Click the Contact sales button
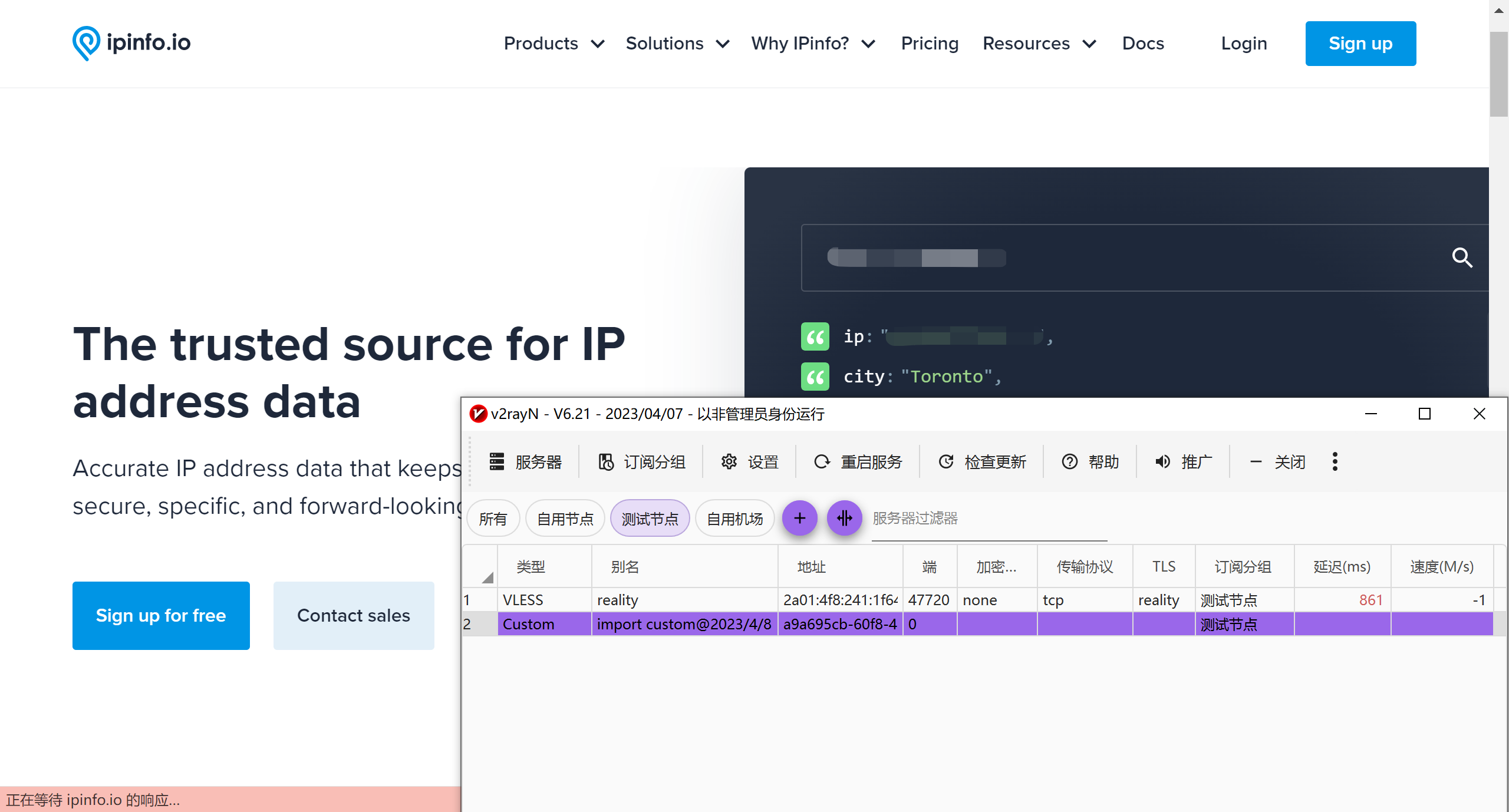This screenshot has height=812, width=1509. (354, 615)
